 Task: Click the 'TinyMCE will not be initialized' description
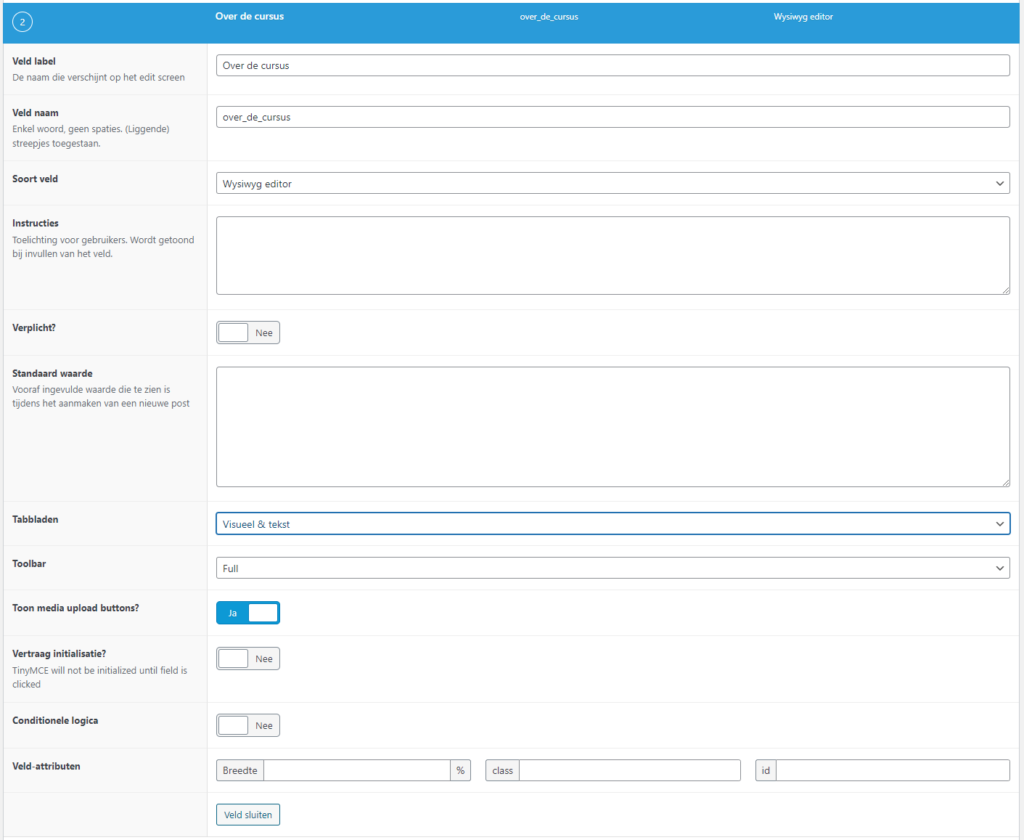[100, 677]
